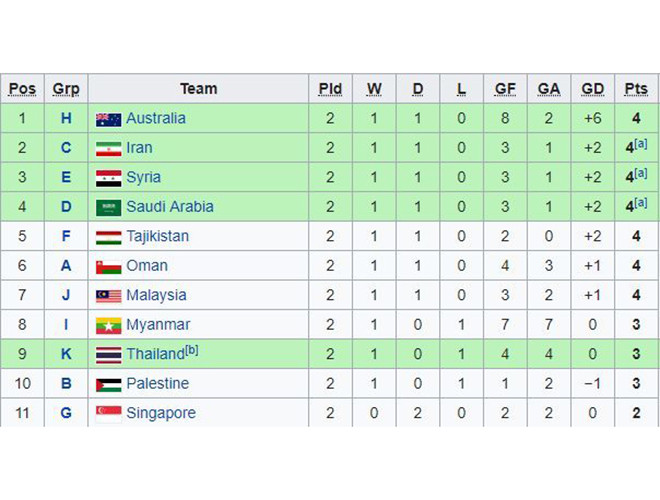660x500 pixels.
Task: Follow the Tajikistan team link
Action: coord(157,237)
